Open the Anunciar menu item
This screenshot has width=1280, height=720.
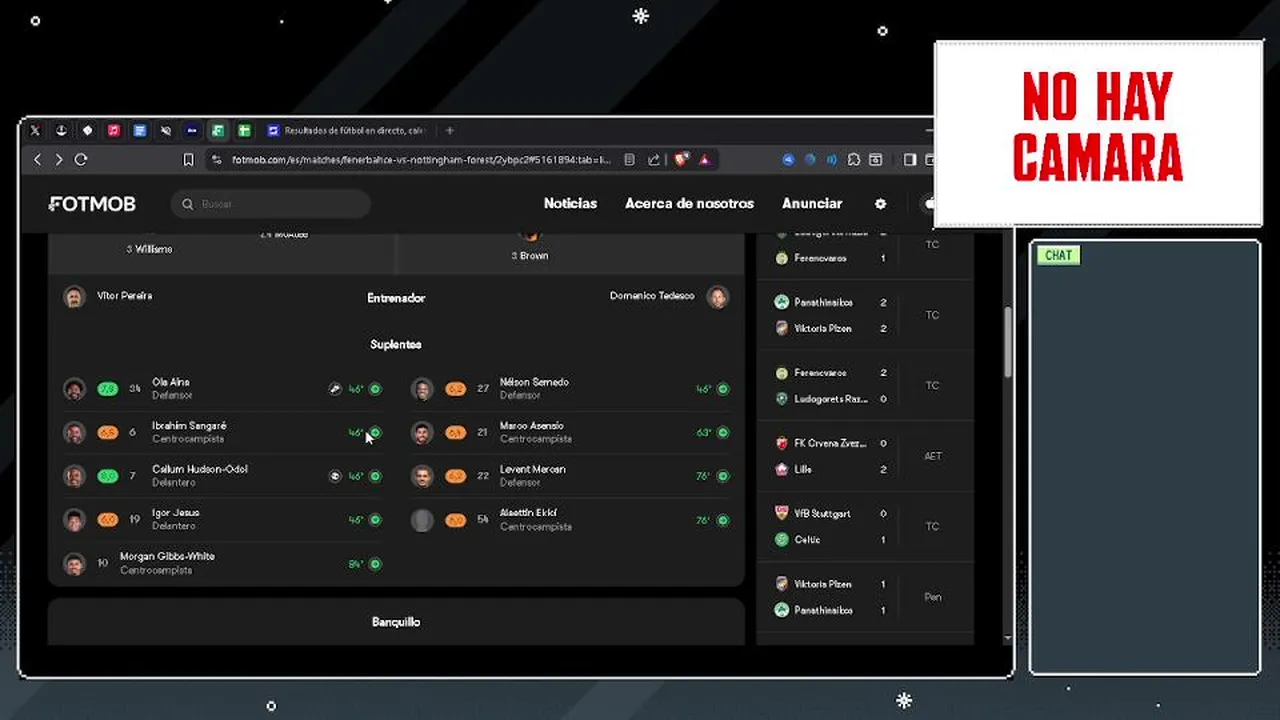[812, 203]
